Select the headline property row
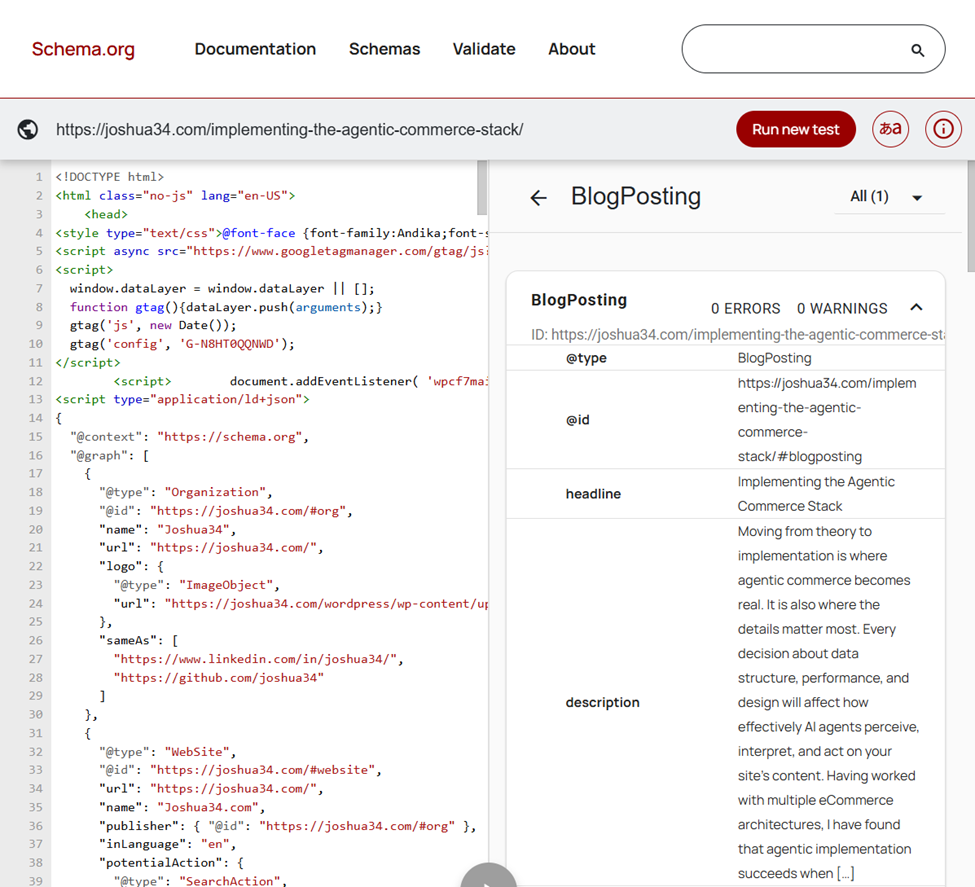The image size is (975, 887). pos(725,494)
